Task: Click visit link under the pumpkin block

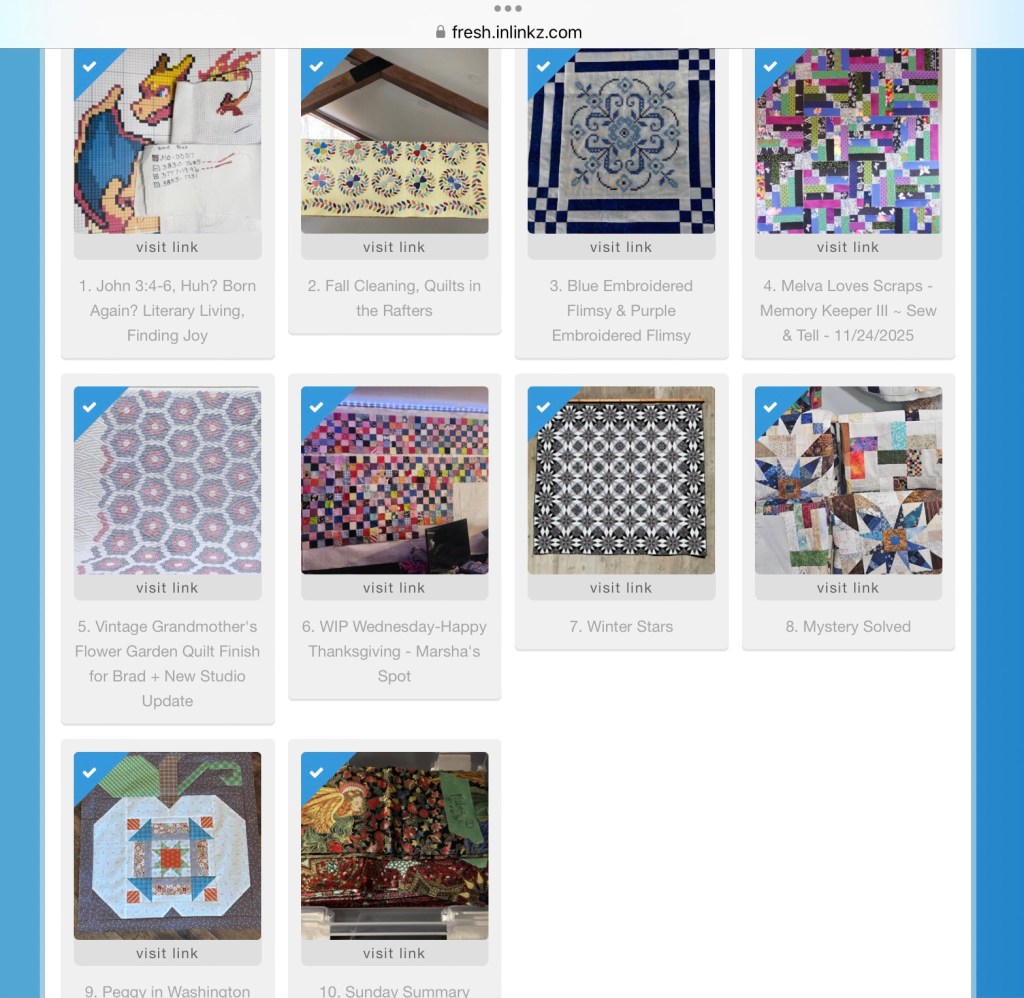Action: tap(167, 953)
